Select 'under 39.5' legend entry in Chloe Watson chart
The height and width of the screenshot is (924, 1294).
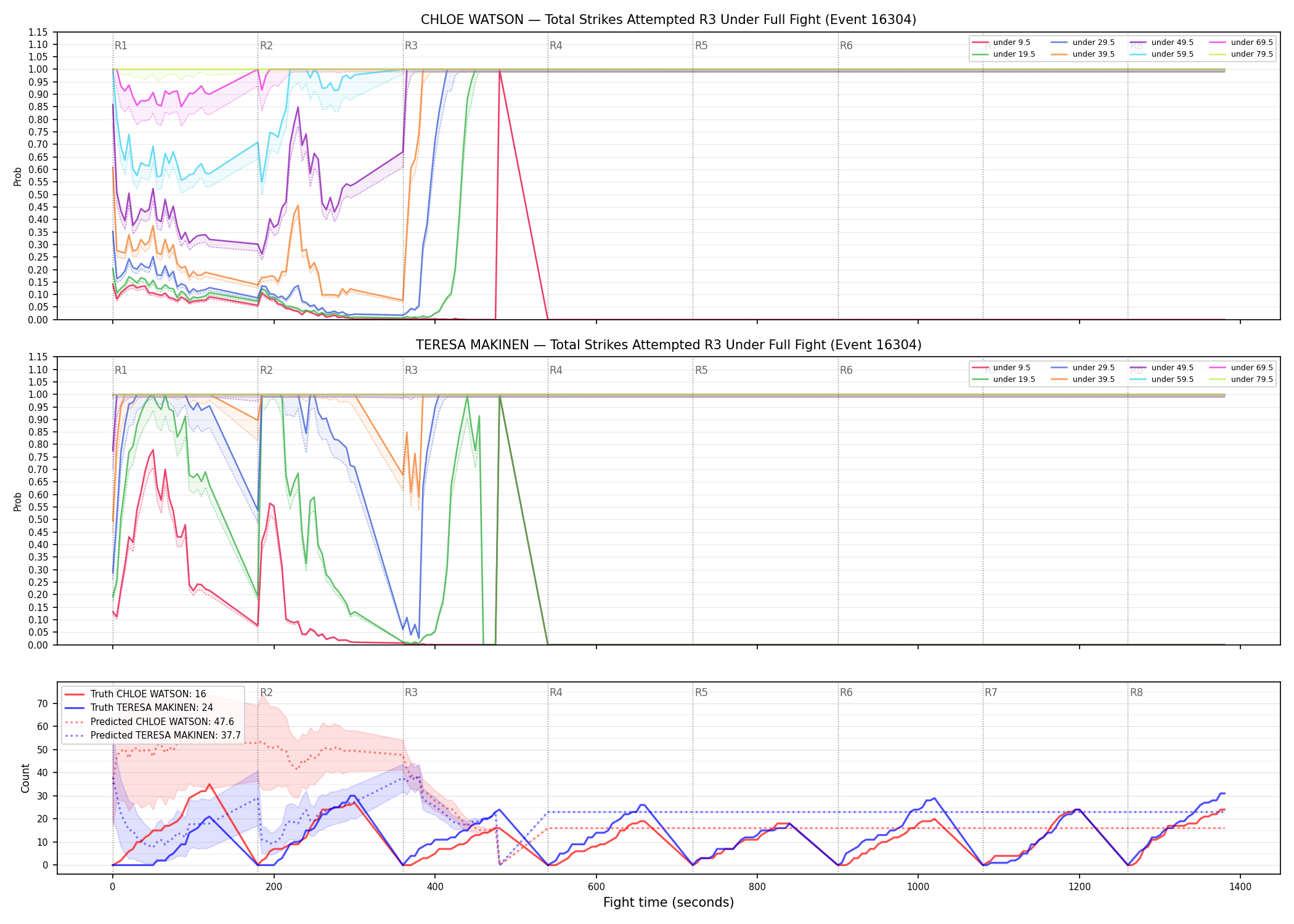coord(1083,54)
